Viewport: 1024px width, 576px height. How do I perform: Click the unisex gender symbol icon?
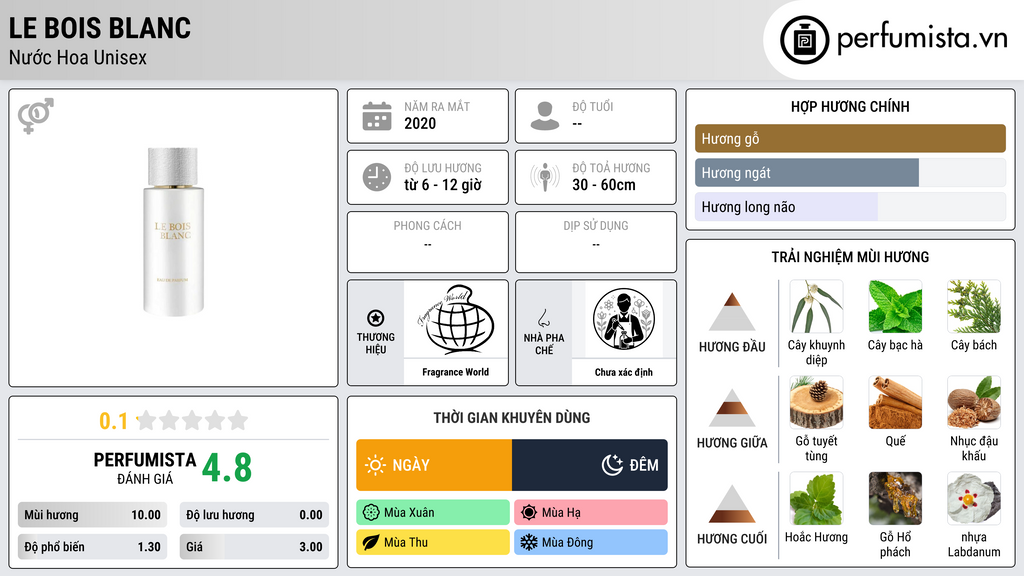(36, 116)
